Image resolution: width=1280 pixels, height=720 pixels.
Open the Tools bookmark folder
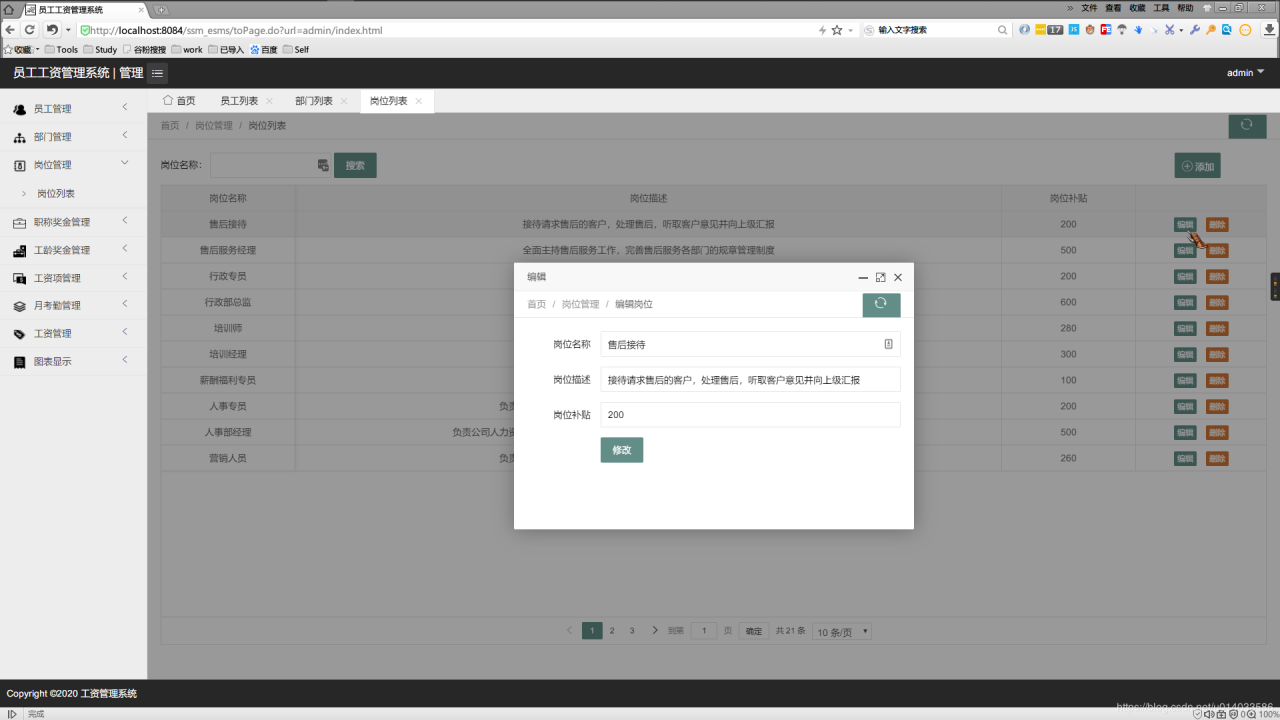point(61,49)
